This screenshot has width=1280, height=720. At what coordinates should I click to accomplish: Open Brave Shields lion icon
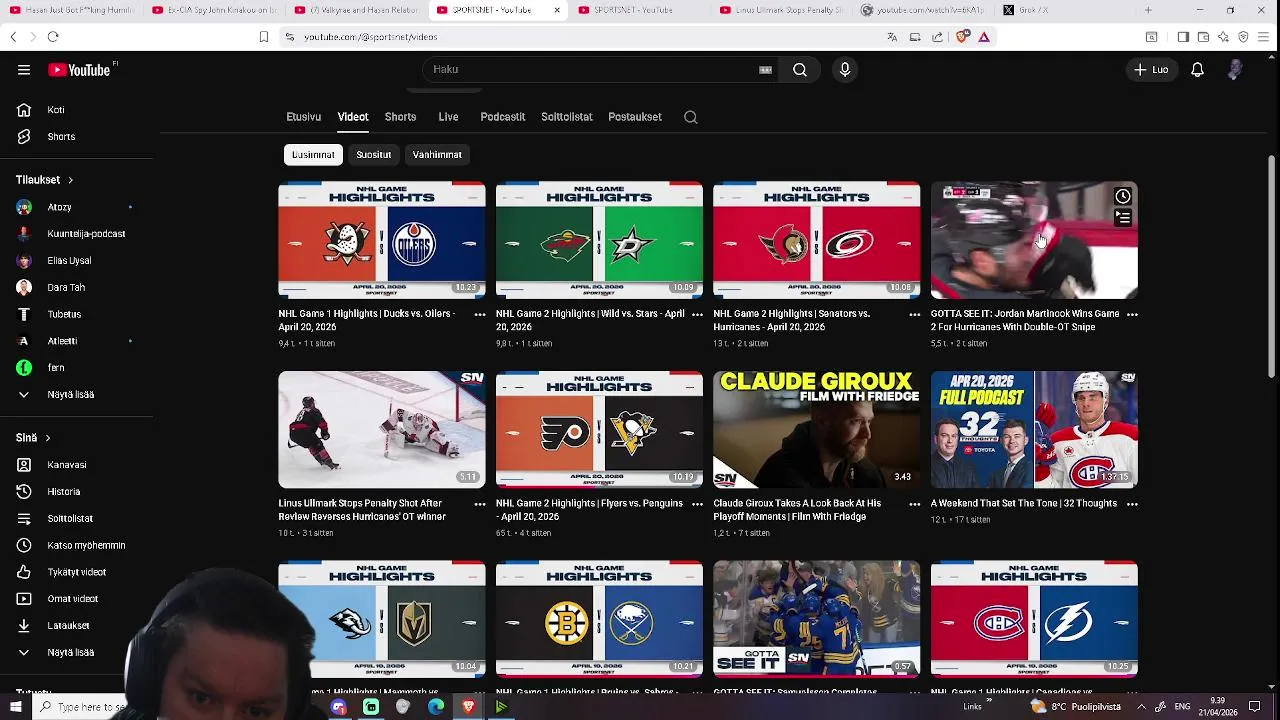[x=962, y=37]
